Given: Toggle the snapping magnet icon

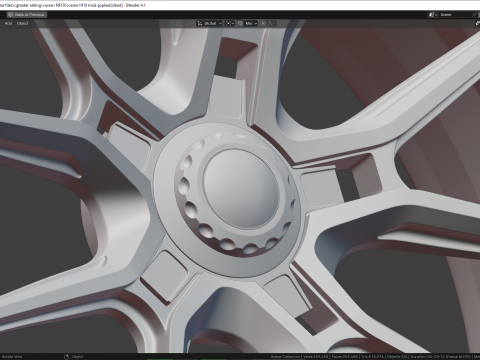Looking at the screenshot, I should (x=240, y=23).
